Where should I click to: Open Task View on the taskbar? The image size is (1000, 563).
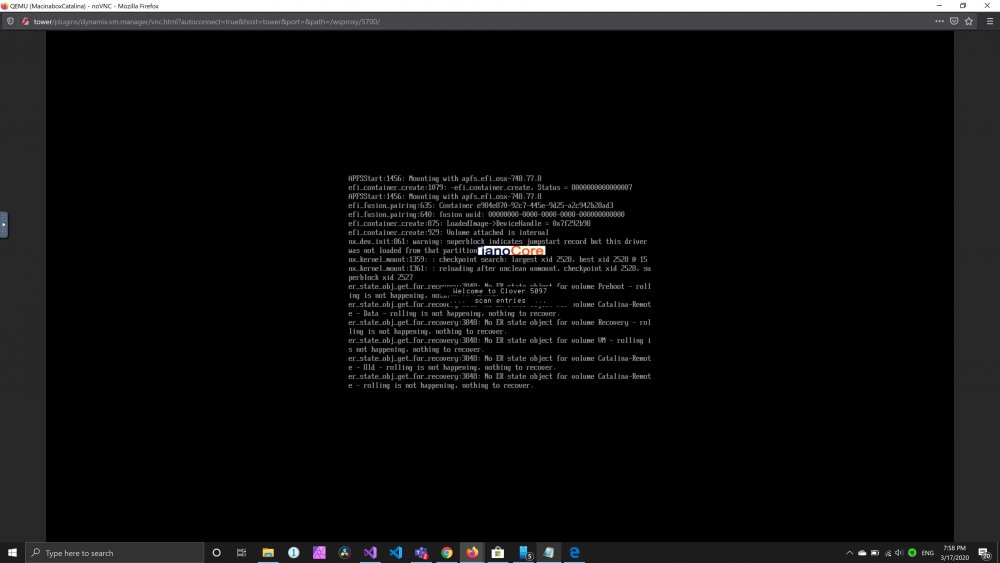(x=241, y=553)
